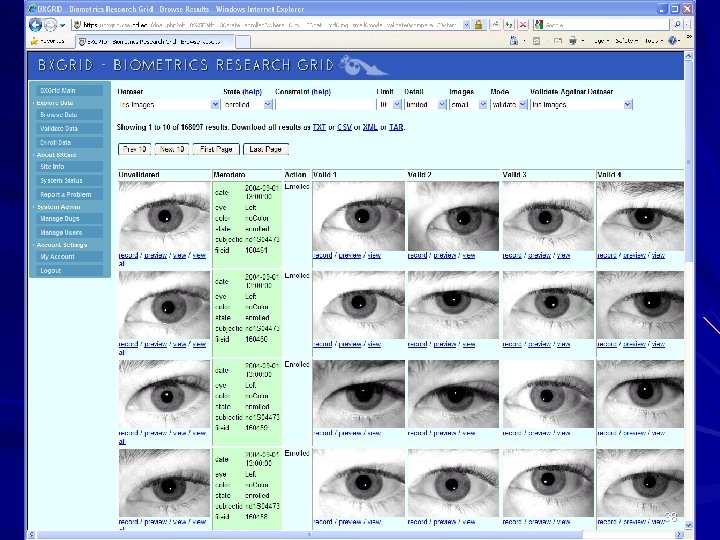Click Report a Problem in sidebar
This screenshot has width=720, height=540.
click(x=69, y=194)
